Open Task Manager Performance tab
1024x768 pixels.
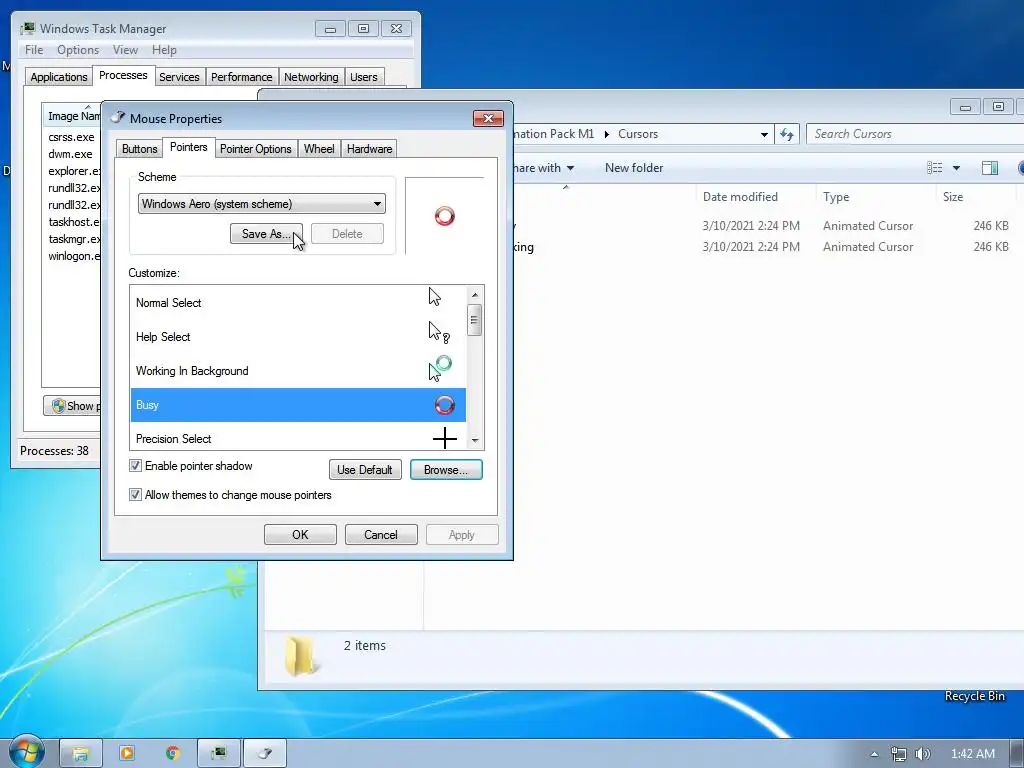click(x=241, y=77)
